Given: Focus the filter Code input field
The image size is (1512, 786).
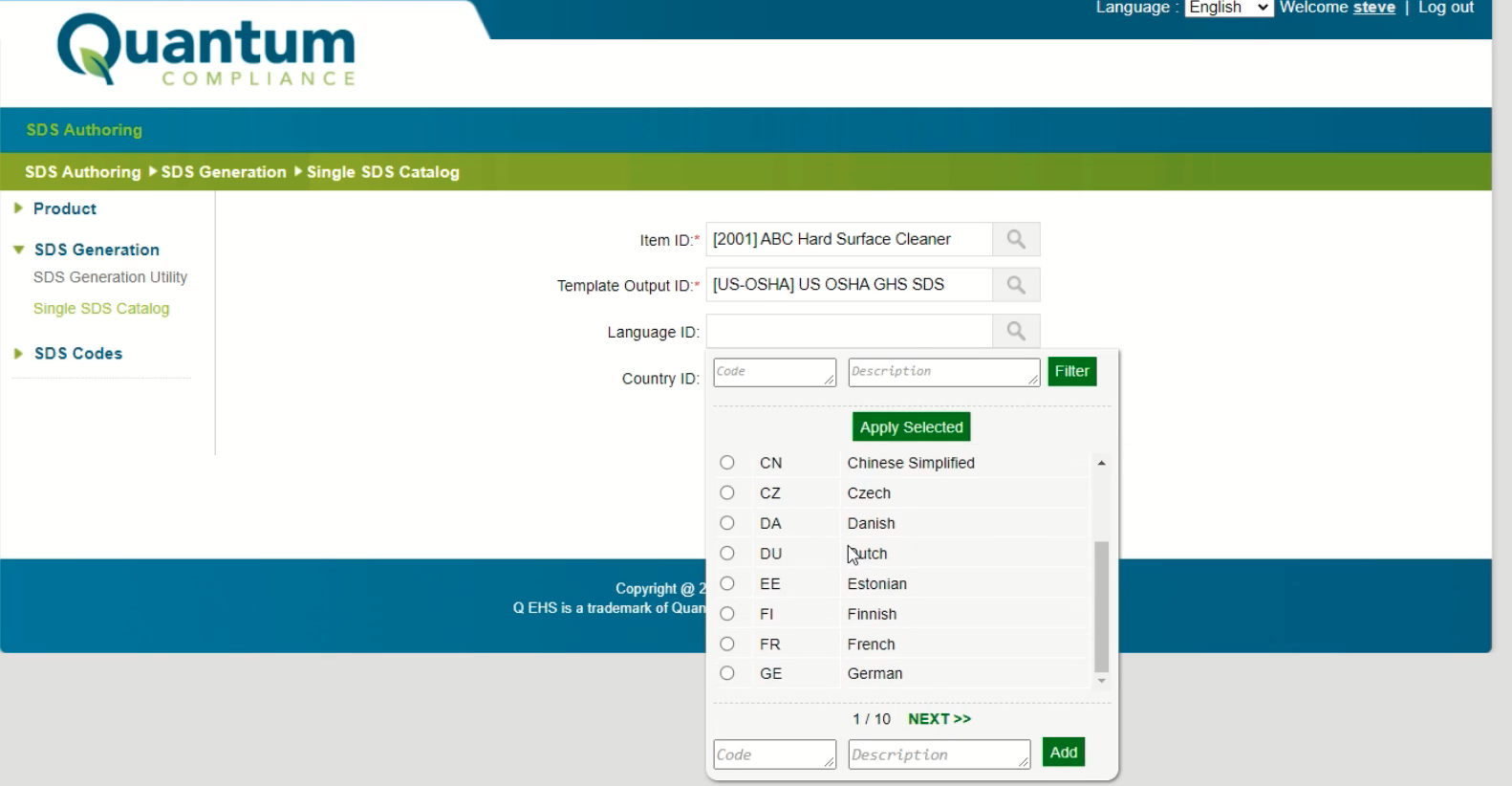Looking at the screenshot, I should tap(774, 372).
